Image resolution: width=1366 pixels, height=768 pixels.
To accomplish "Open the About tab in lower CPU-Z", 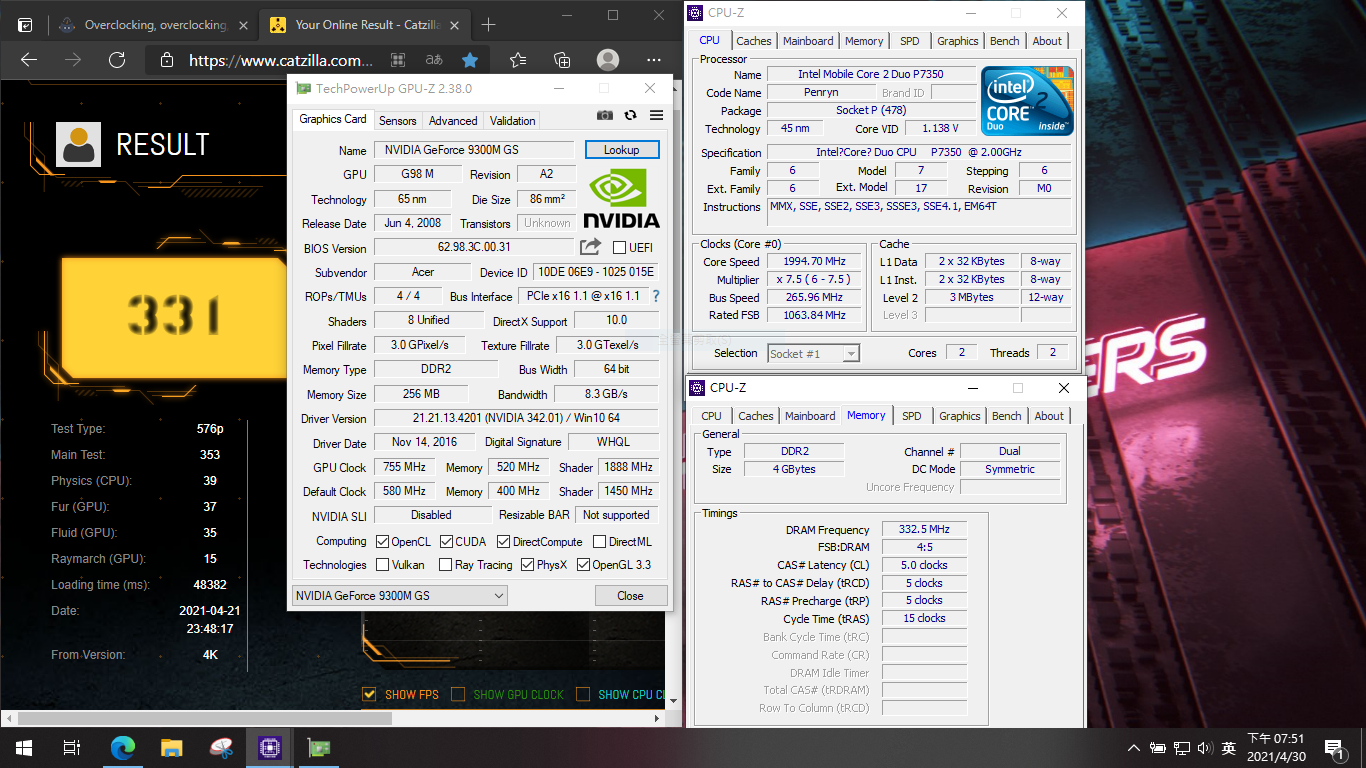I will (1049, 416).
